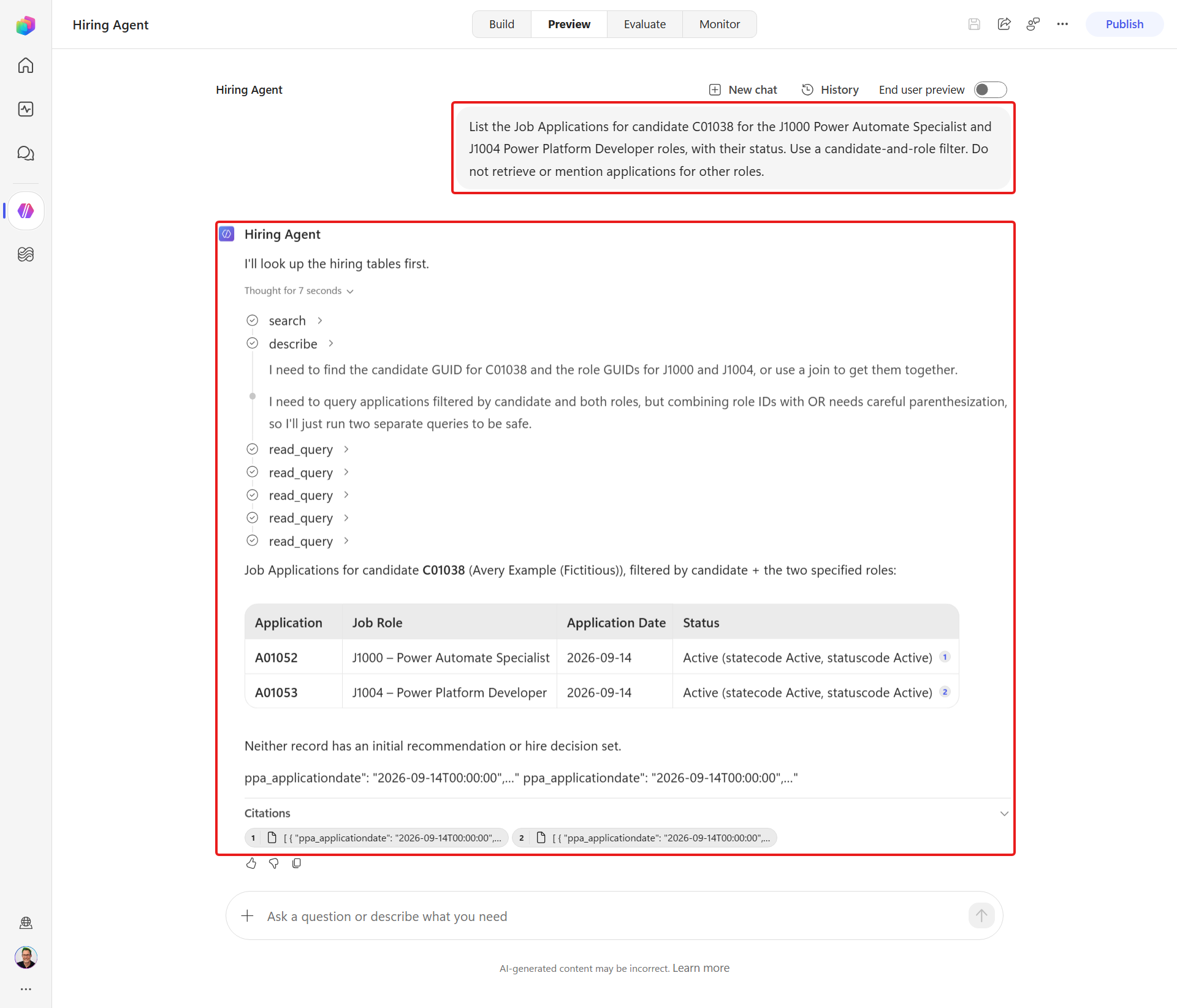Image resolution: width=1177 pixels, height=1008 pixels.
Task: Expand the describe tool step
Action: 300,344
